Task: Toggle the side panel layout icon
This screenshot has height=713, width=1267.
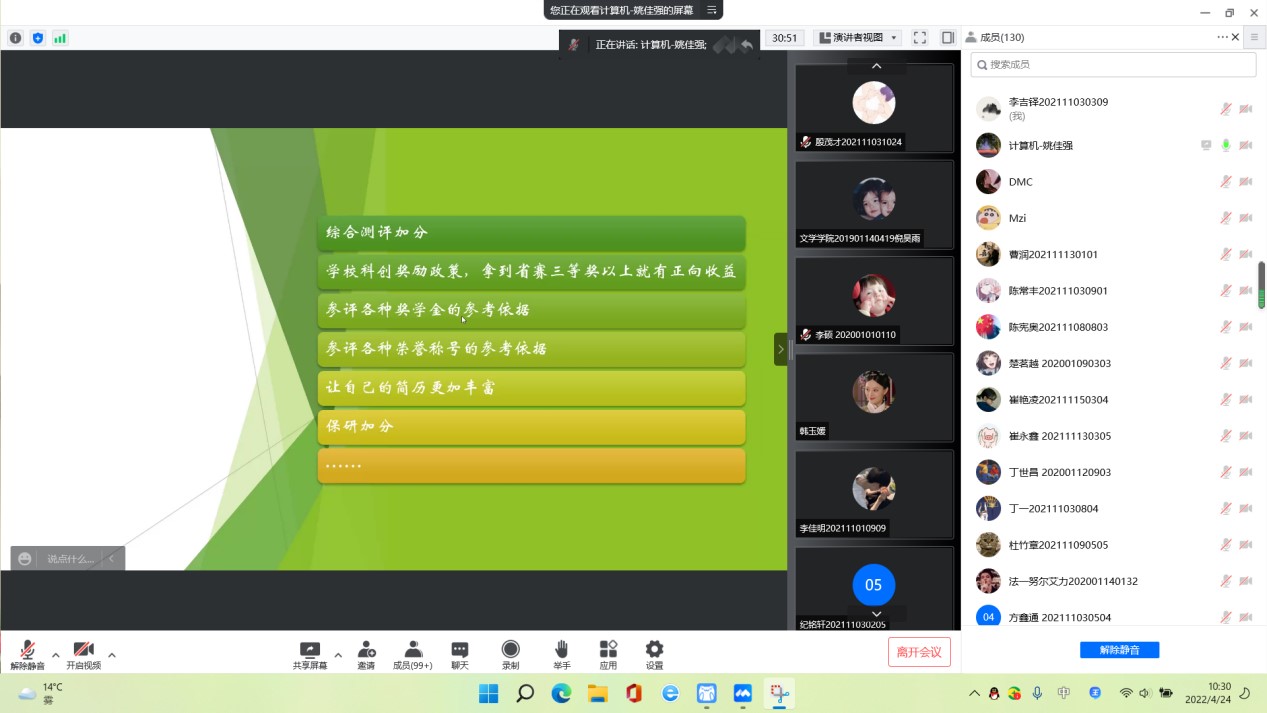Action: point(948,38)
